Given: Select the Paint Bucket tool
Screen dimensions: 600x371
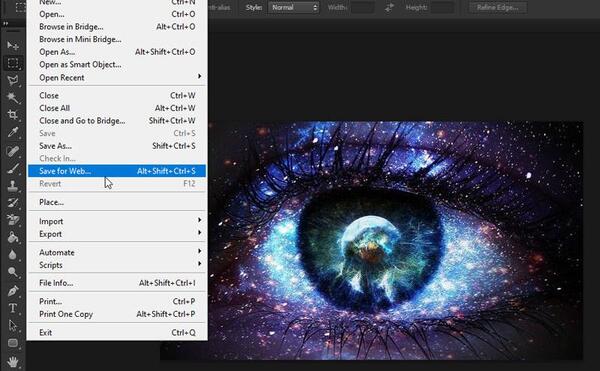Looking at the screenshot, I should [x=13, y=237].
